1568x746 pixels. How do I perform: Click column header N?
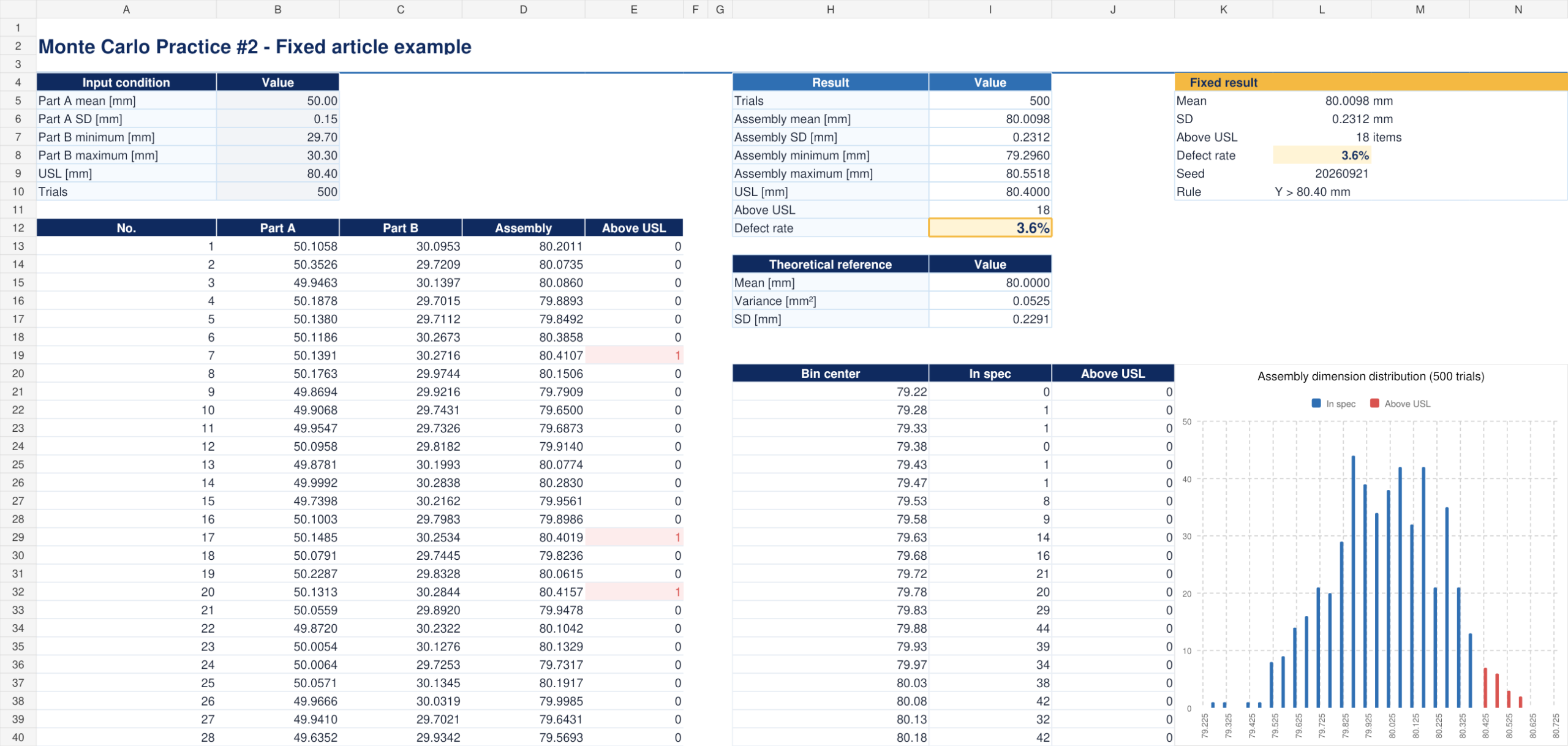pos(1518,9)
